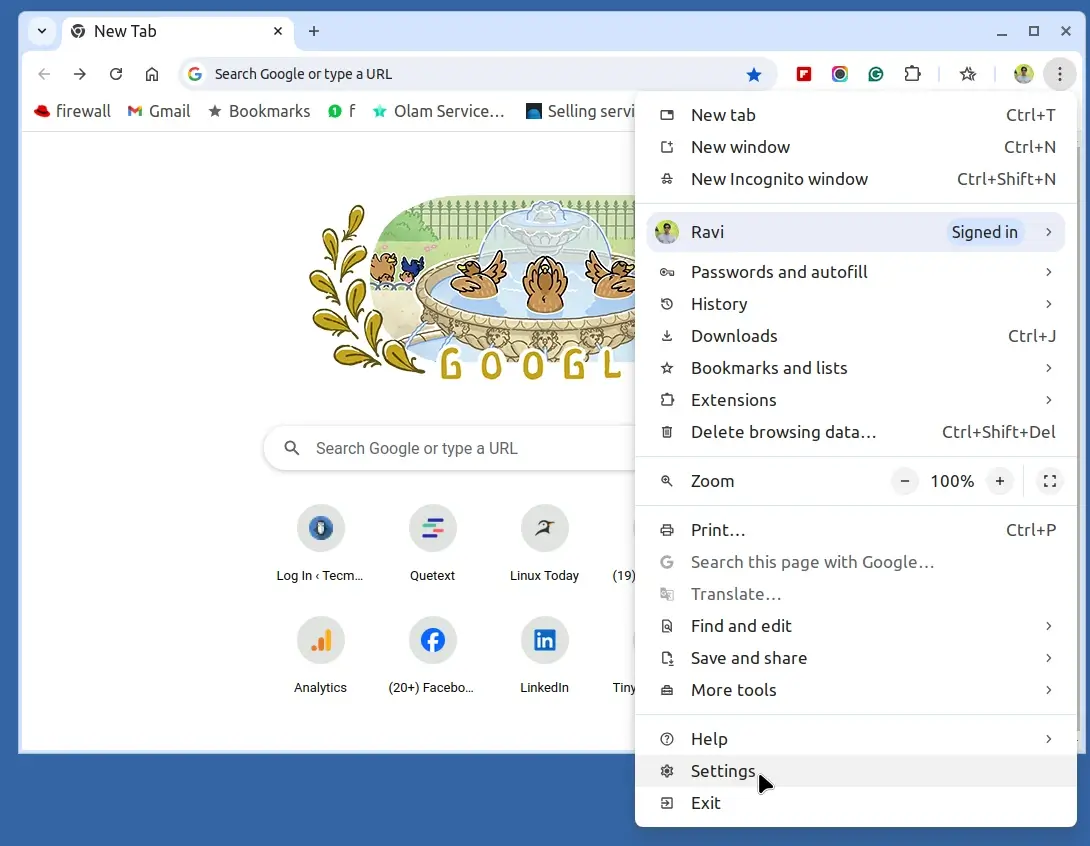Open the red Flipboard extension icon
The image size is (1090, 846).
(804, 74)
